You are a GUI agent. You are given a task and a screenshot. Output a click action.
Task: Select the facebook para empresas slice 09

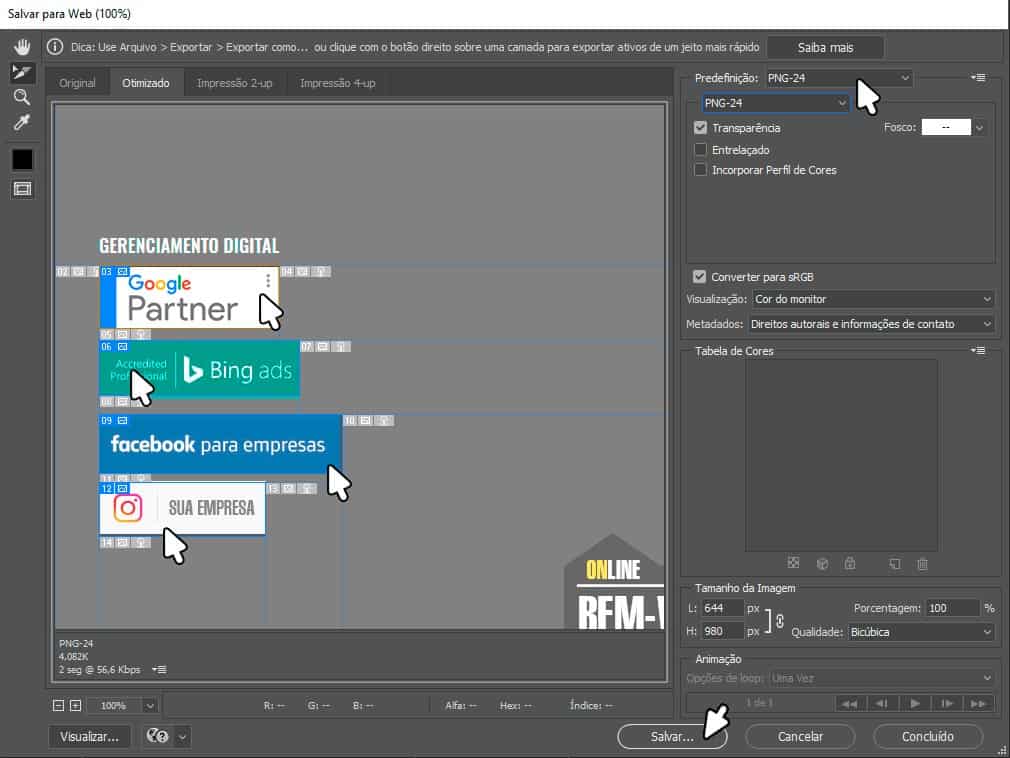click(x=220, y=444)
